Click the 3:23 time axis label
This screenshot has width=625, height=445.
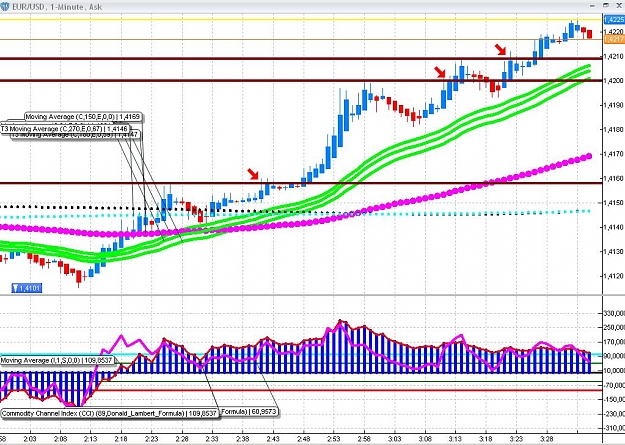(516, 439)
